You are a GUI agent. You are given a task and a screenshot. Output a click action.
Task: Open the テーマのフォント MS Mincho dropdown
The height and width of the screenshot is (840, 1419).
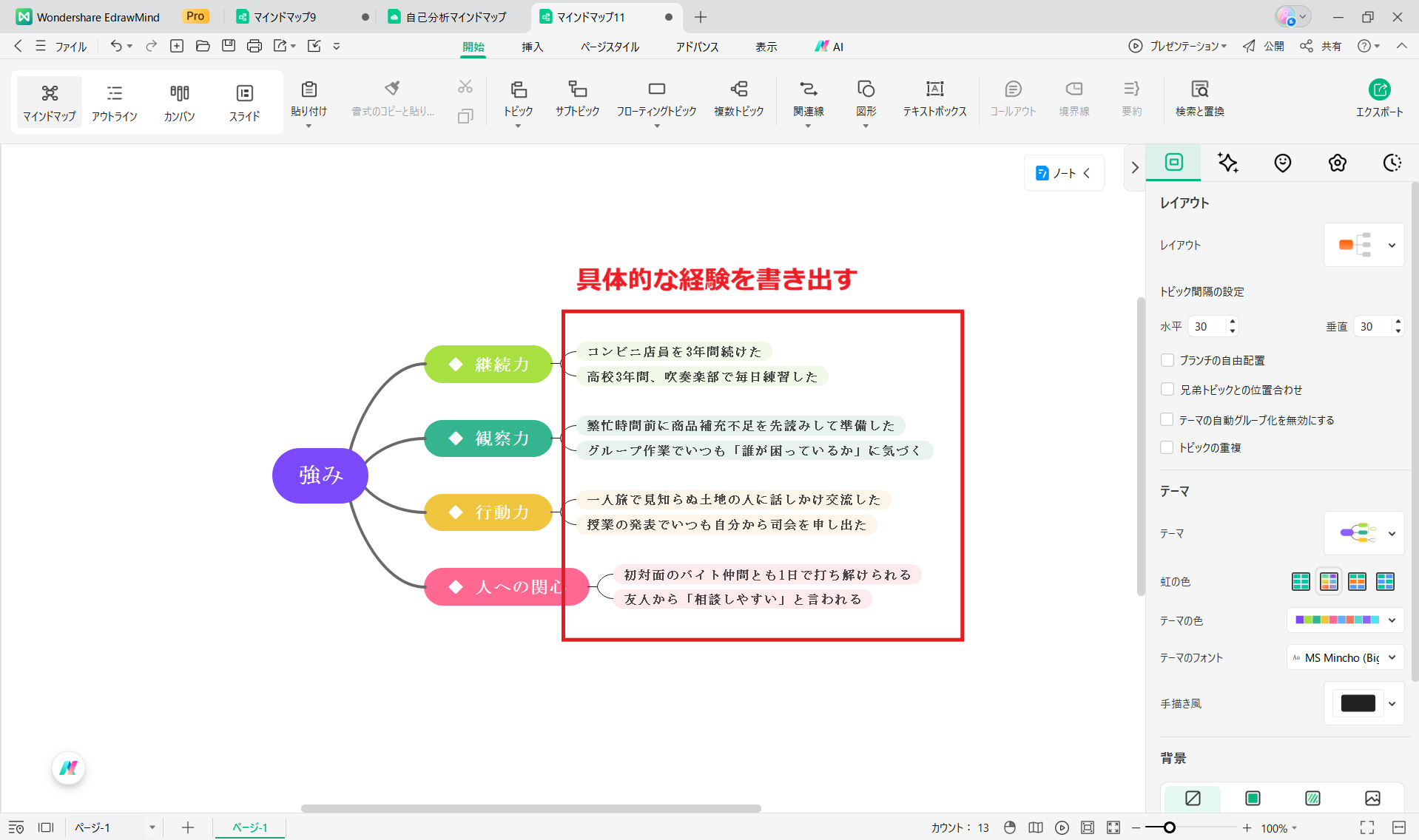(x=1345, y=657)
